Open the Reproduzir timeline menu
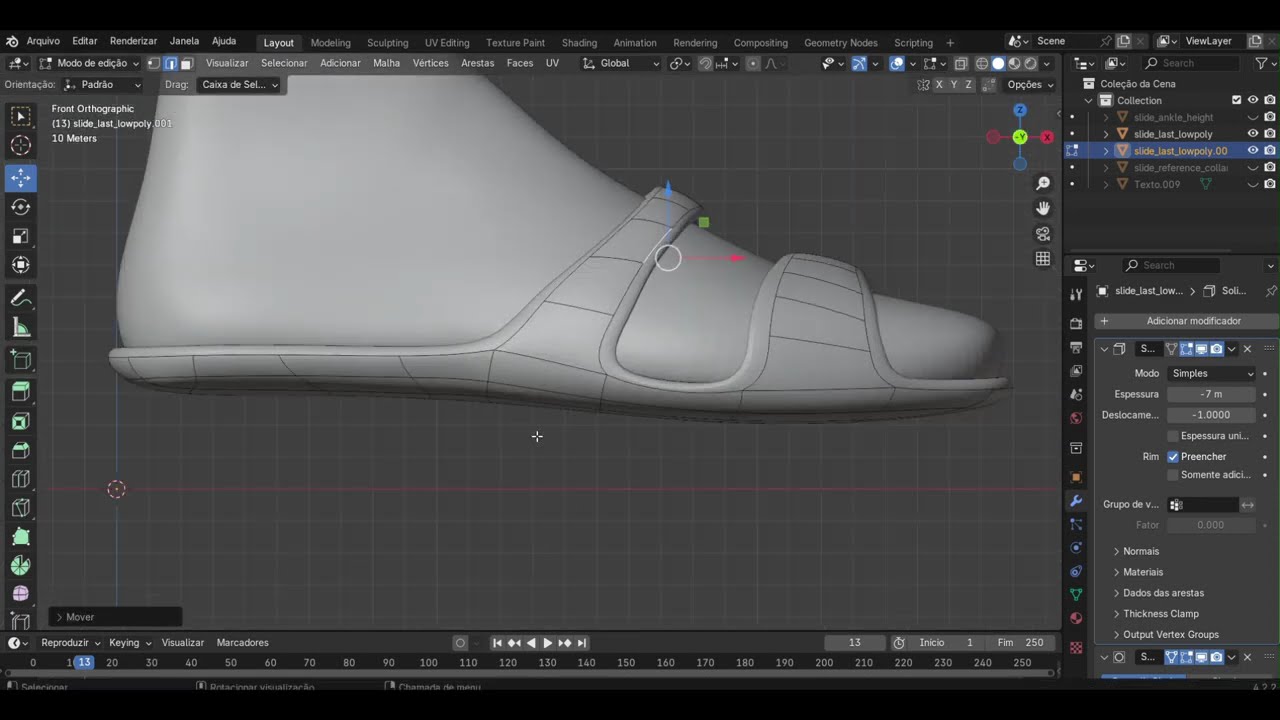 point(70,643)
